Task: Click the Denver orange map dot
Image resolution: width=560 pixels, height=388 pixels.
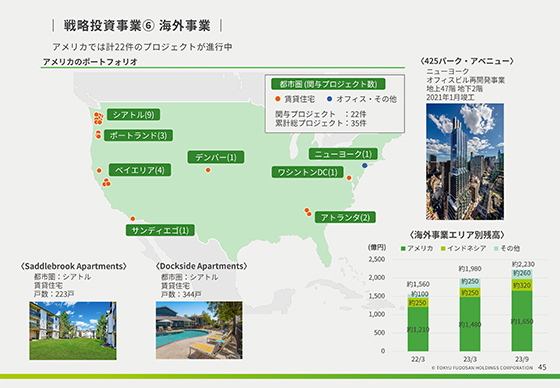Action: click(x=208, y=170)
